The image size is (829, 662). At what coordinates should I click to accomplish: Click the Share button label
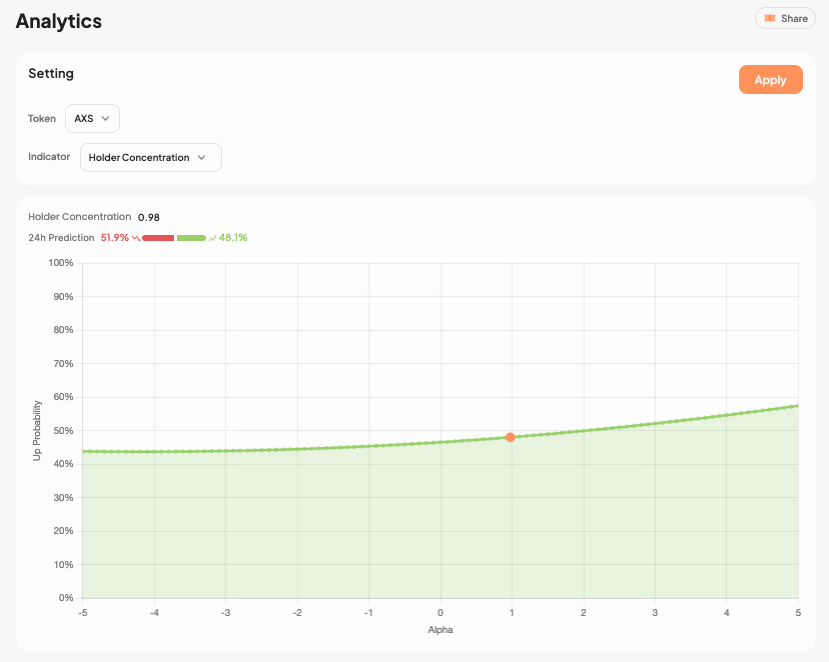(x=794, y=19)
